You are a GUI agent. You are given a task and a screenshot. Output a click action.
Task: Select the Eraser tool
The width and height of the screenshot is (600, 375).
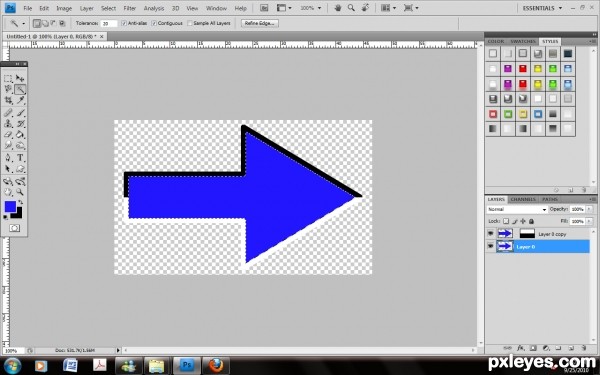[8, 135]
